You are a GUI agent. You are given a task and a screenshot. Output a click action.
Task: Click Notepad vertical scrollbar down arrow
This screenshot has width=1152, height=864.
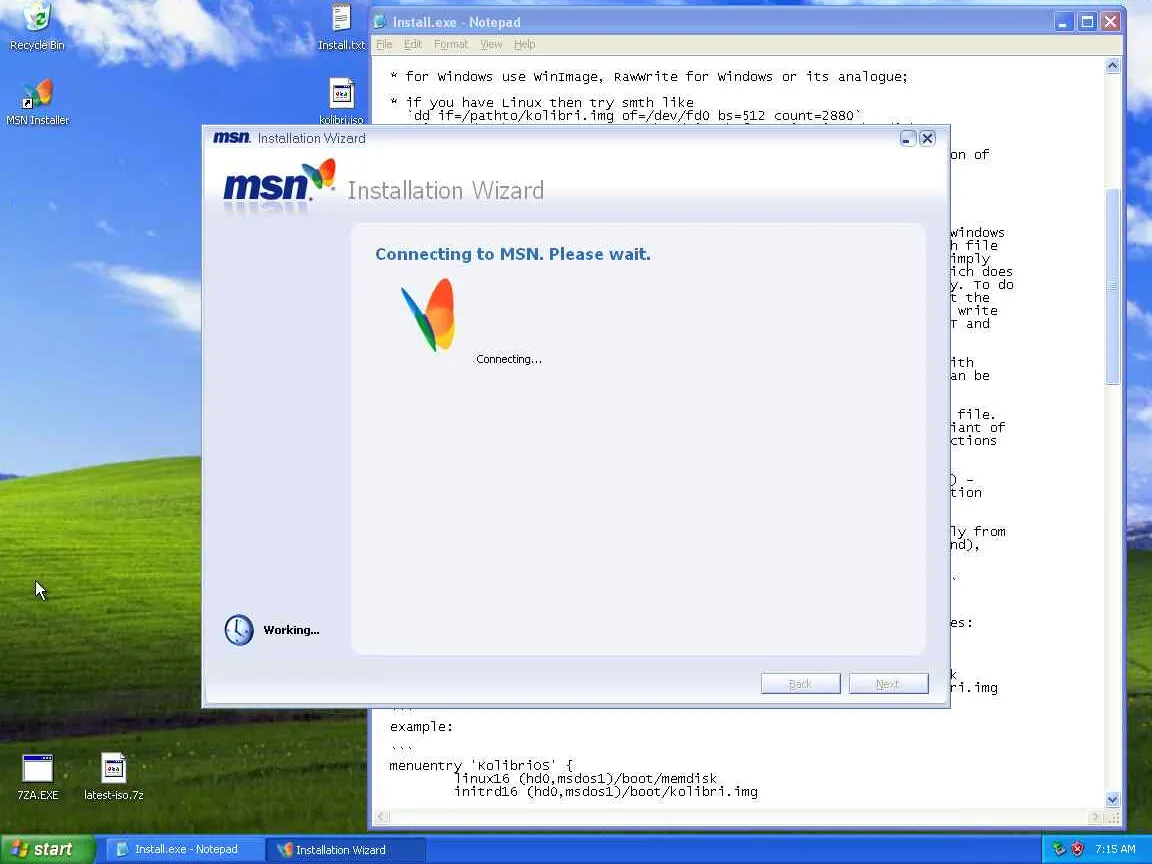click(x=1112, y=800)
